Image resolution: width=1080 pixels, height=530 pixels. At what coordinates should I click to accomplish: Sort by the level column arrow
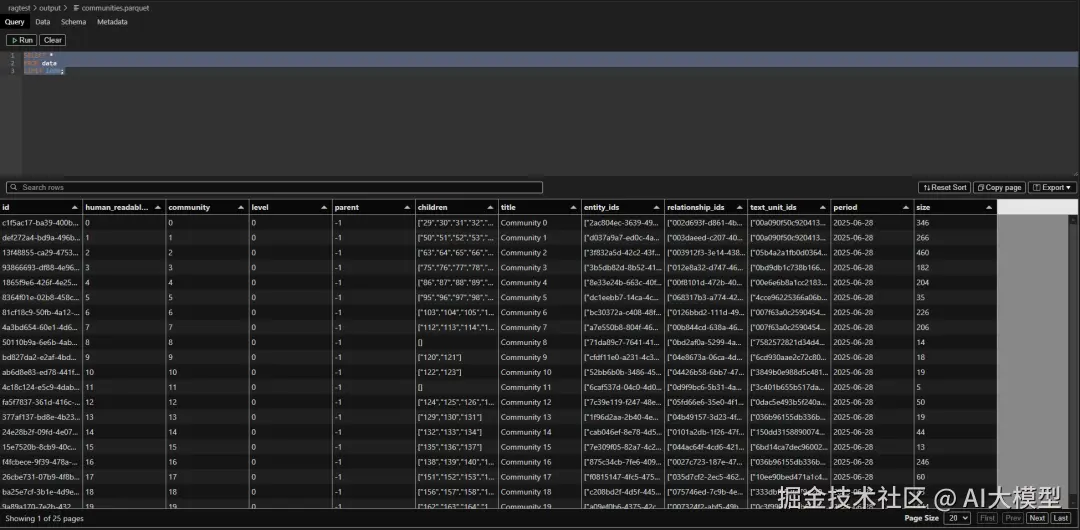(x=322, y=207)
